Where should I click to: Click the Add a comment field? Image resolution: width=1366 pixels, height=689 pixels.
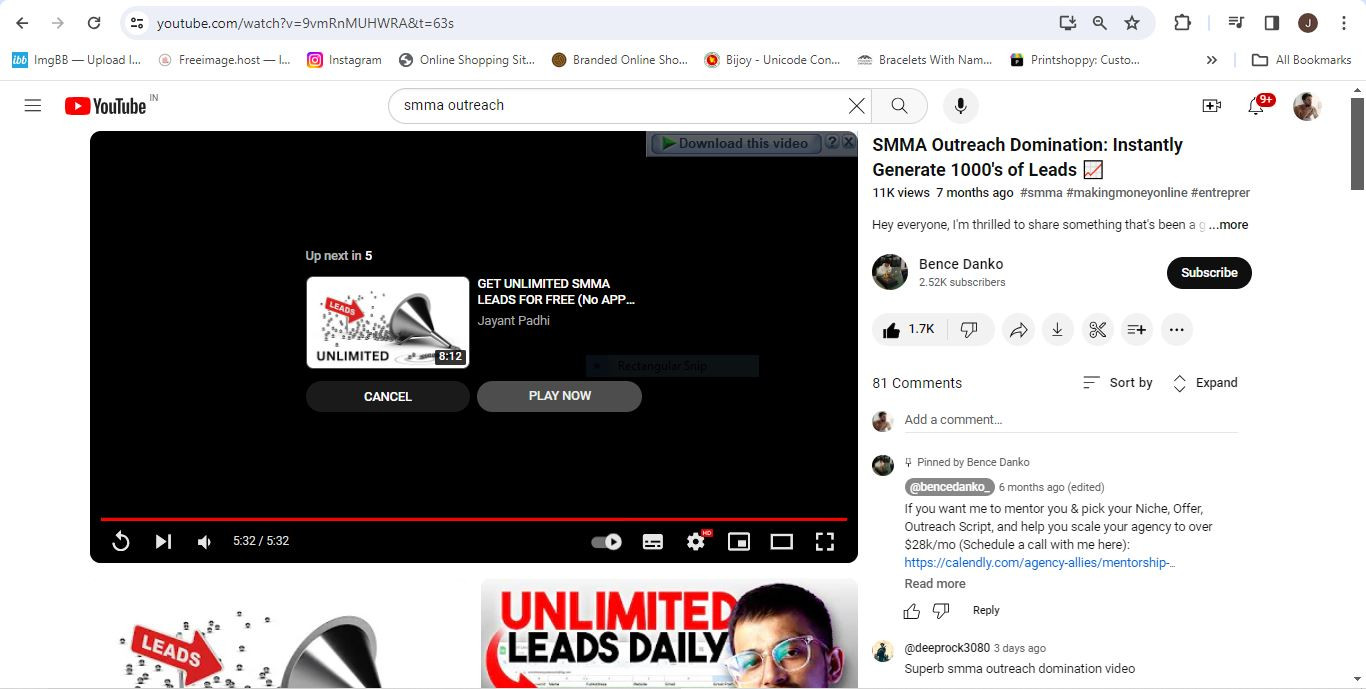tap(1070, 420)
